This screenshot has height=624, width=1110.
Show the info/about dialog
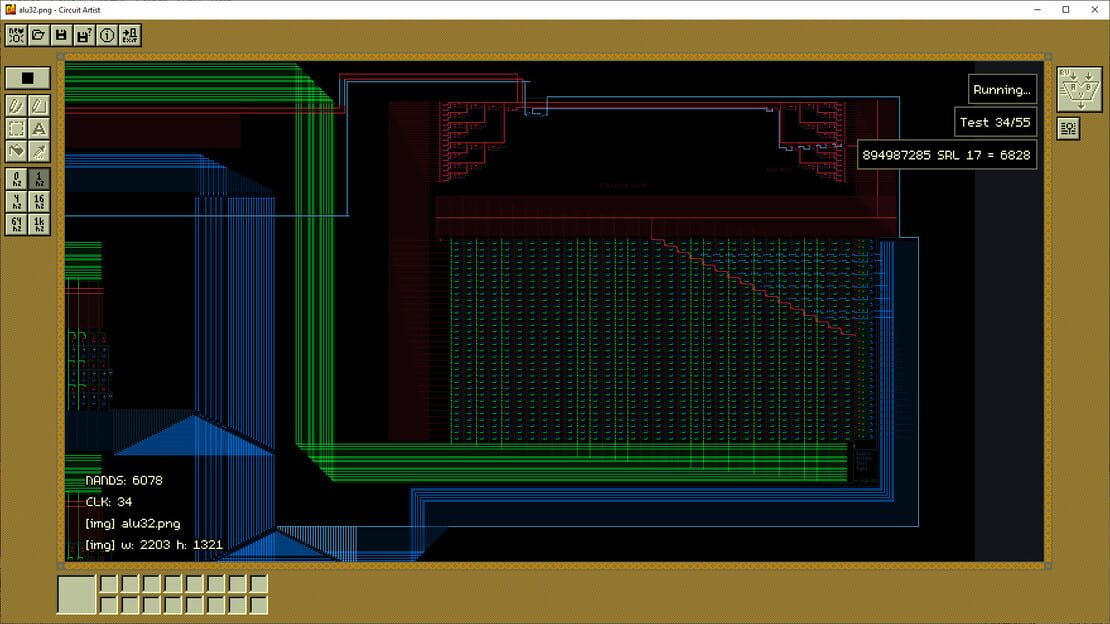107,35
